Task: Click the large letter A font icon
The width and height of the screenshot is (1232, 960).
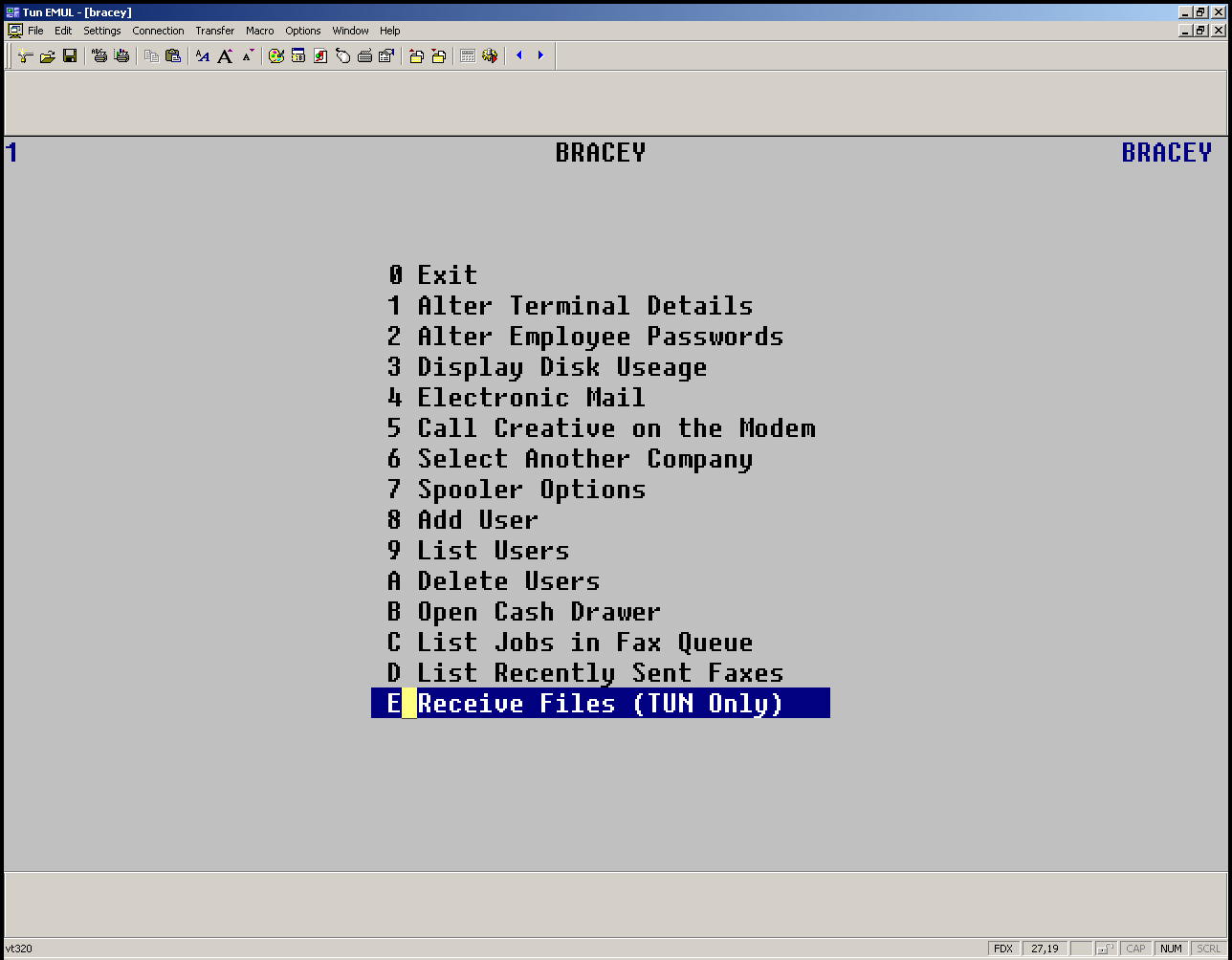Action: pyautogui.click(x=225, y=56)
